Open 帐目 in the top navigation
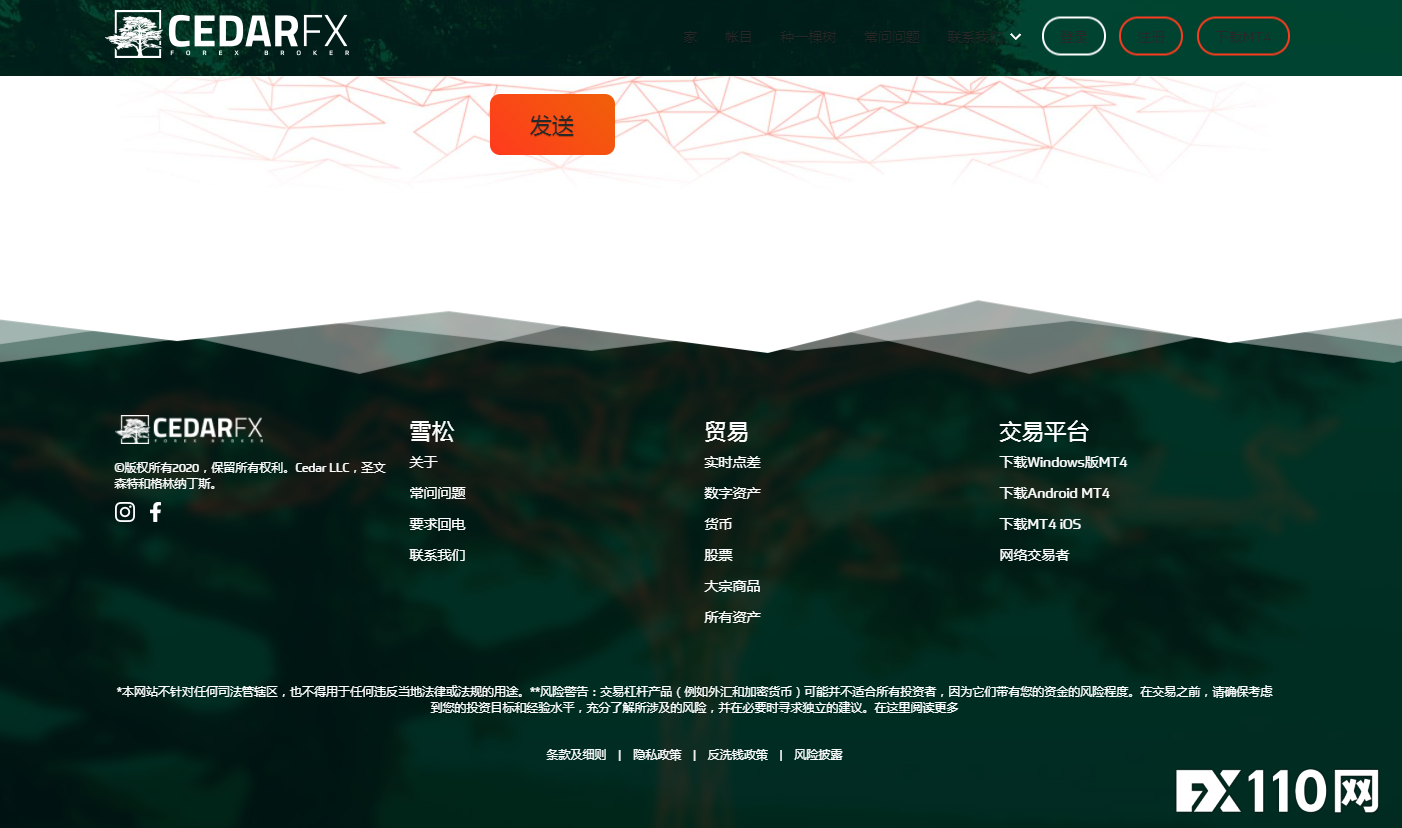This screenshot has width=1402, height=828. point(738,37)
